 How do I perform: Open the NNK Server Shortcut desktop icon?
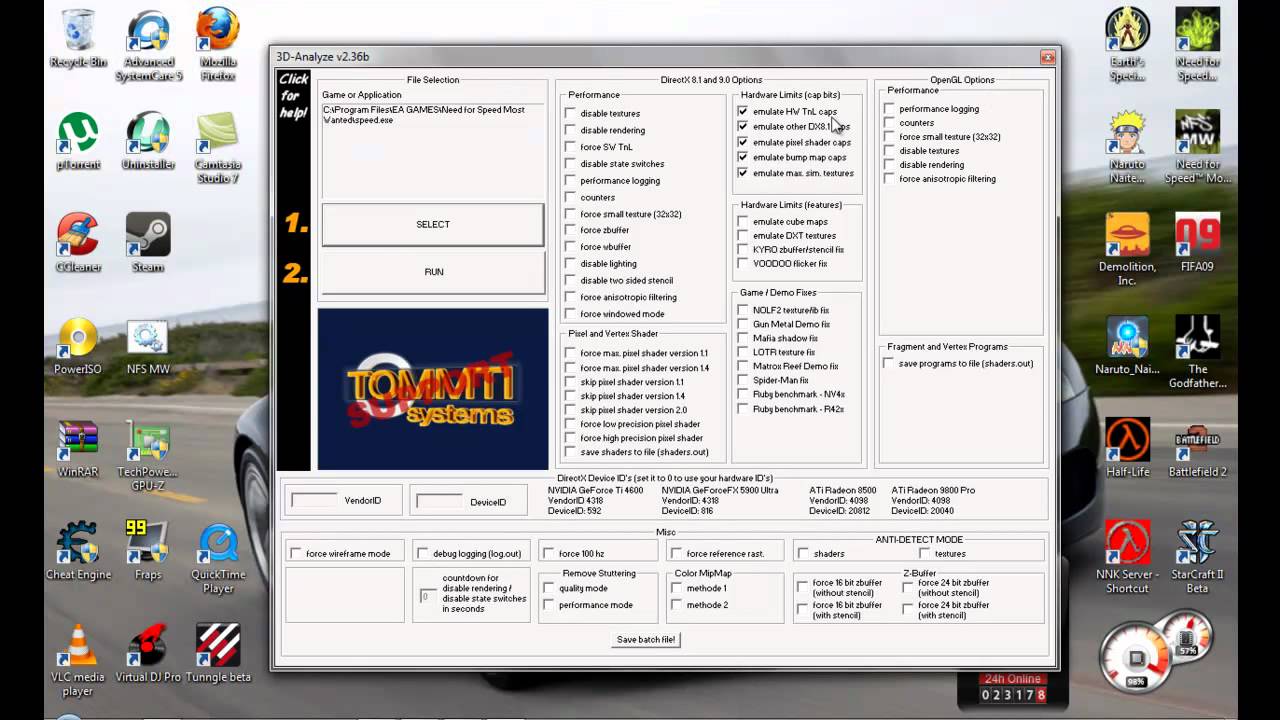pyautogui.click(x=1127, y=558)
